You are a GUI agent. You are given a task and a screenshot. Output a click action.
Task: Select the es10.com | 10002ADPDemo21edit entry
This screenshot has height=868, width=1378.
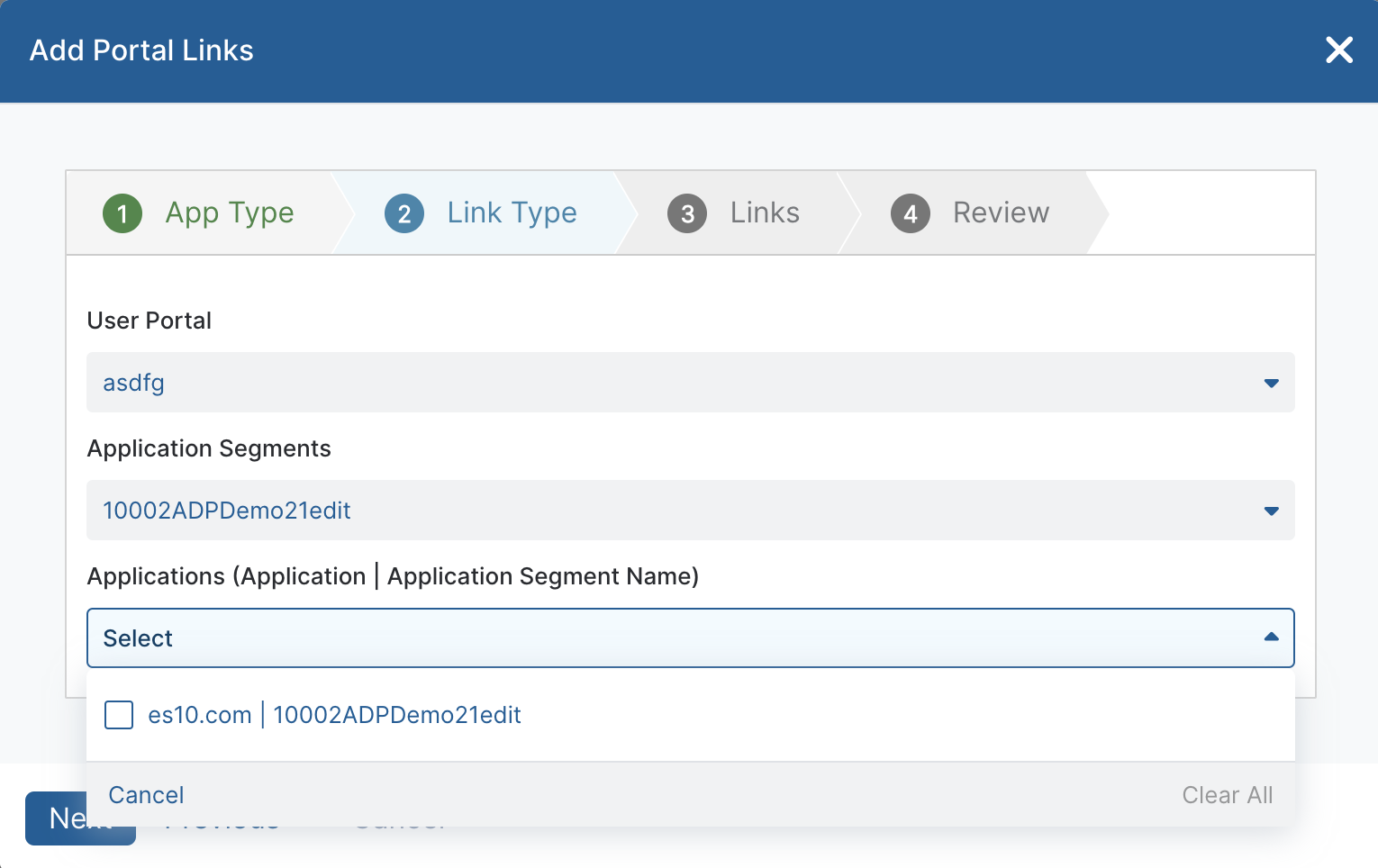(335, 715)
